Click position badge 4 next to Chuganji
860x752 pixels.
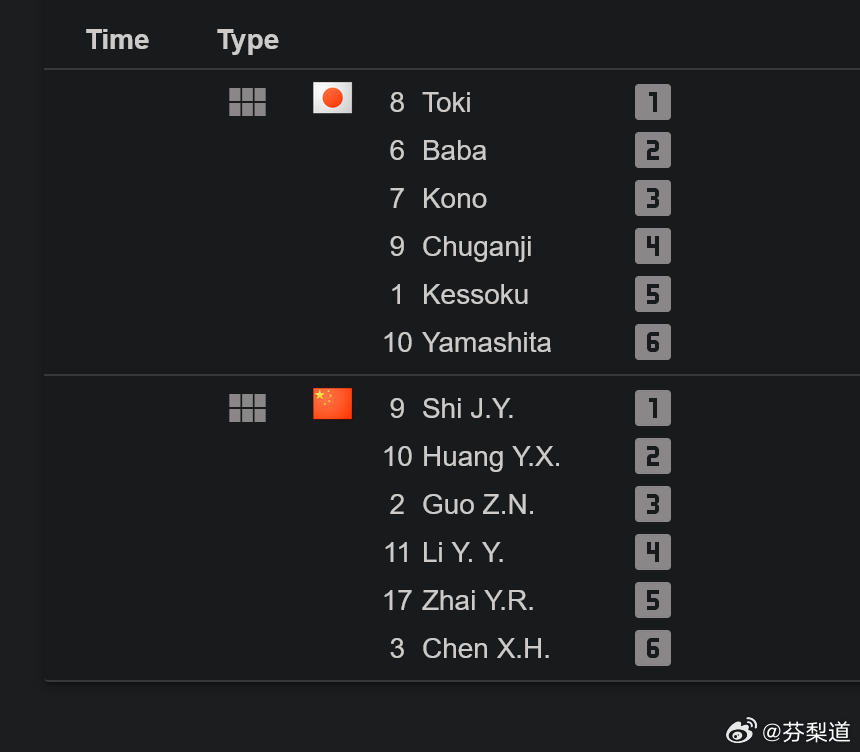653,246
